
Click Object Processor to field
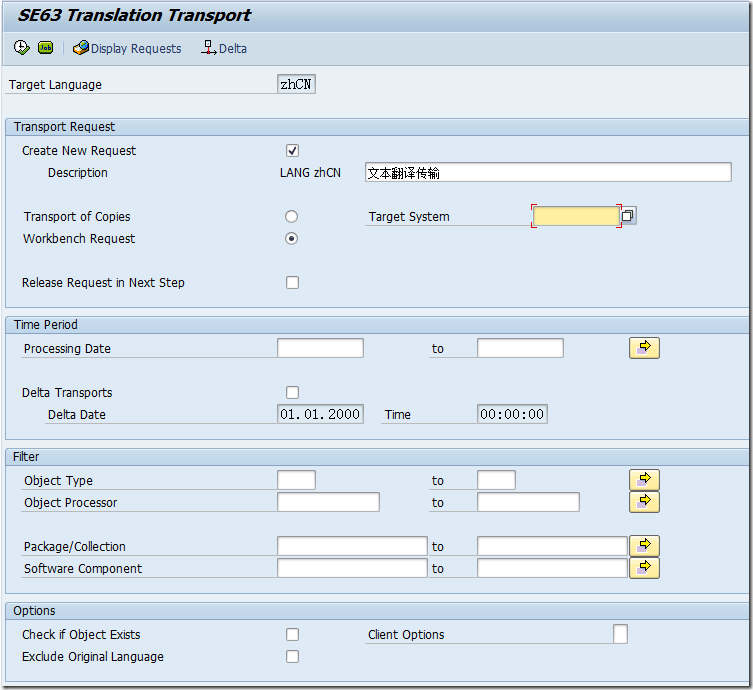528,502
